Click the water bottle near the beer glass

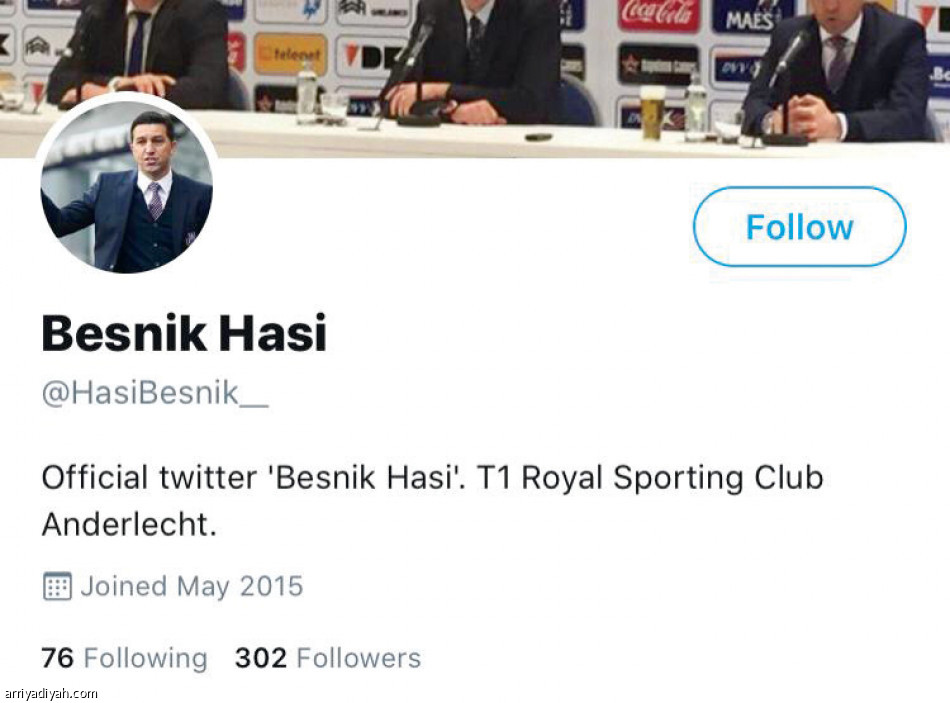pos(696,108)
